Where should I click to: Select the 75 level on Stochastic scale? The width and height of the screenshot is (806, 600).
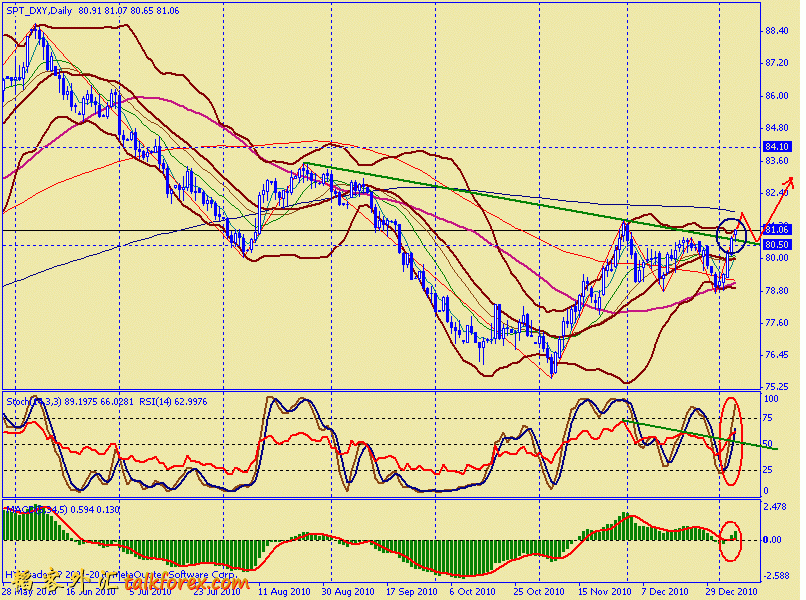(767, 418)
